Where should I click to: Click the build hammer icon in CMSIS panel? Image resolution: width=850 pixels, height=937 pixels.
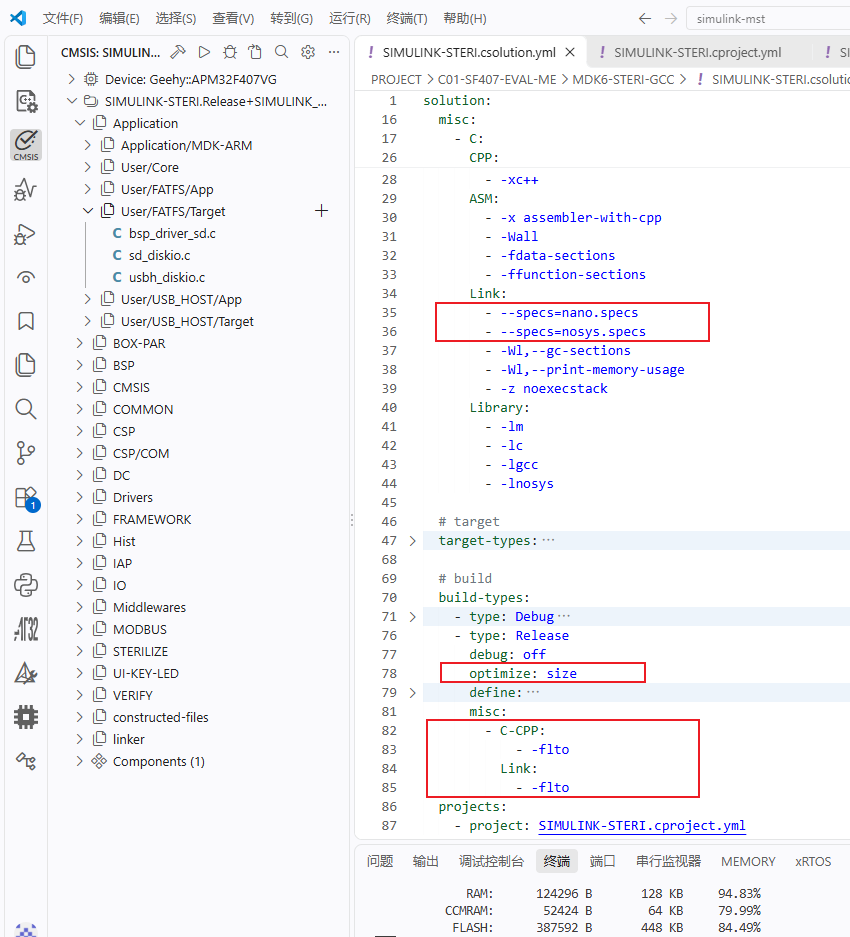(178, 52)
